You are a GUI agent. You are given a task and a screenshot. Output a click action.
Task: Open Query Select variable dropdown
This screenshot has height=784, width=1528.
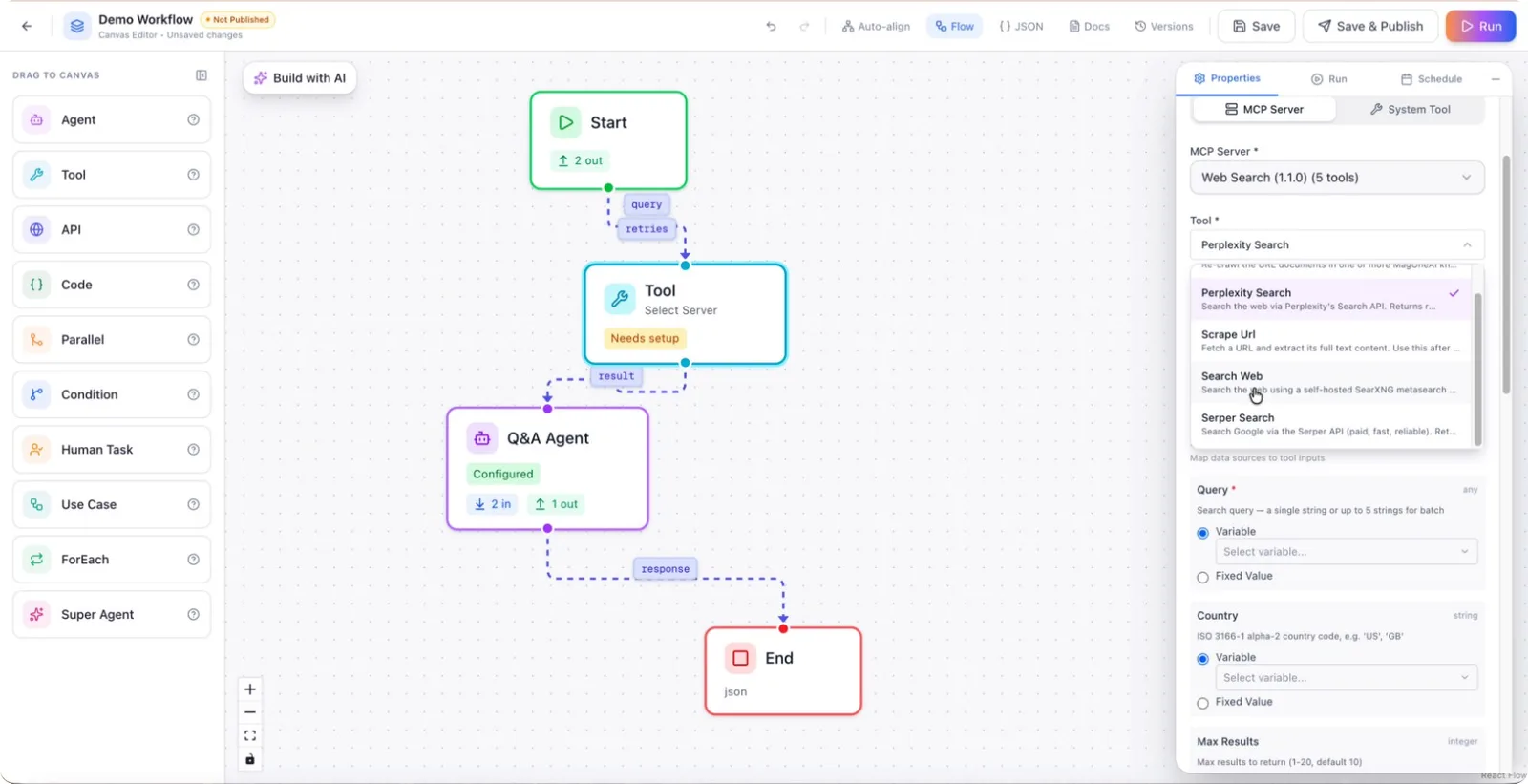pos(1347,552)
